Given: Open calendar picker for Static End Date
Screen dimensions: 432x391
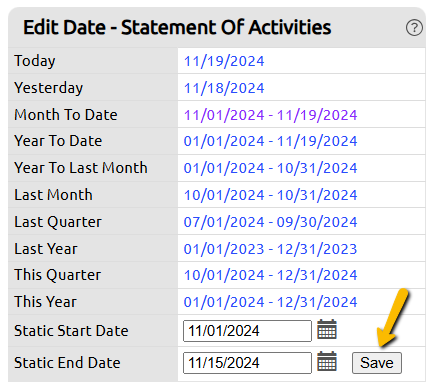Looking at the screenshot, I should click(327, 361).
